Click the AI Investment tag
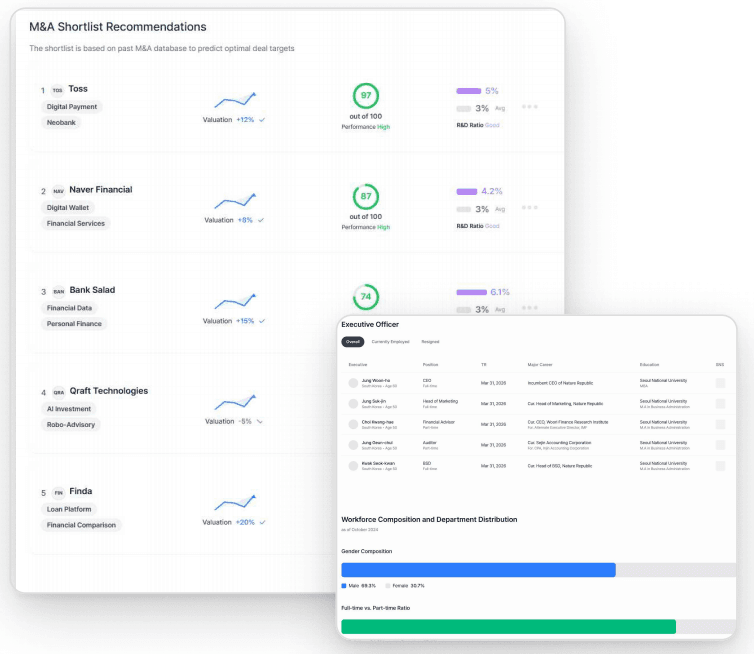754x654 pixels. click(x=69, y=409)
